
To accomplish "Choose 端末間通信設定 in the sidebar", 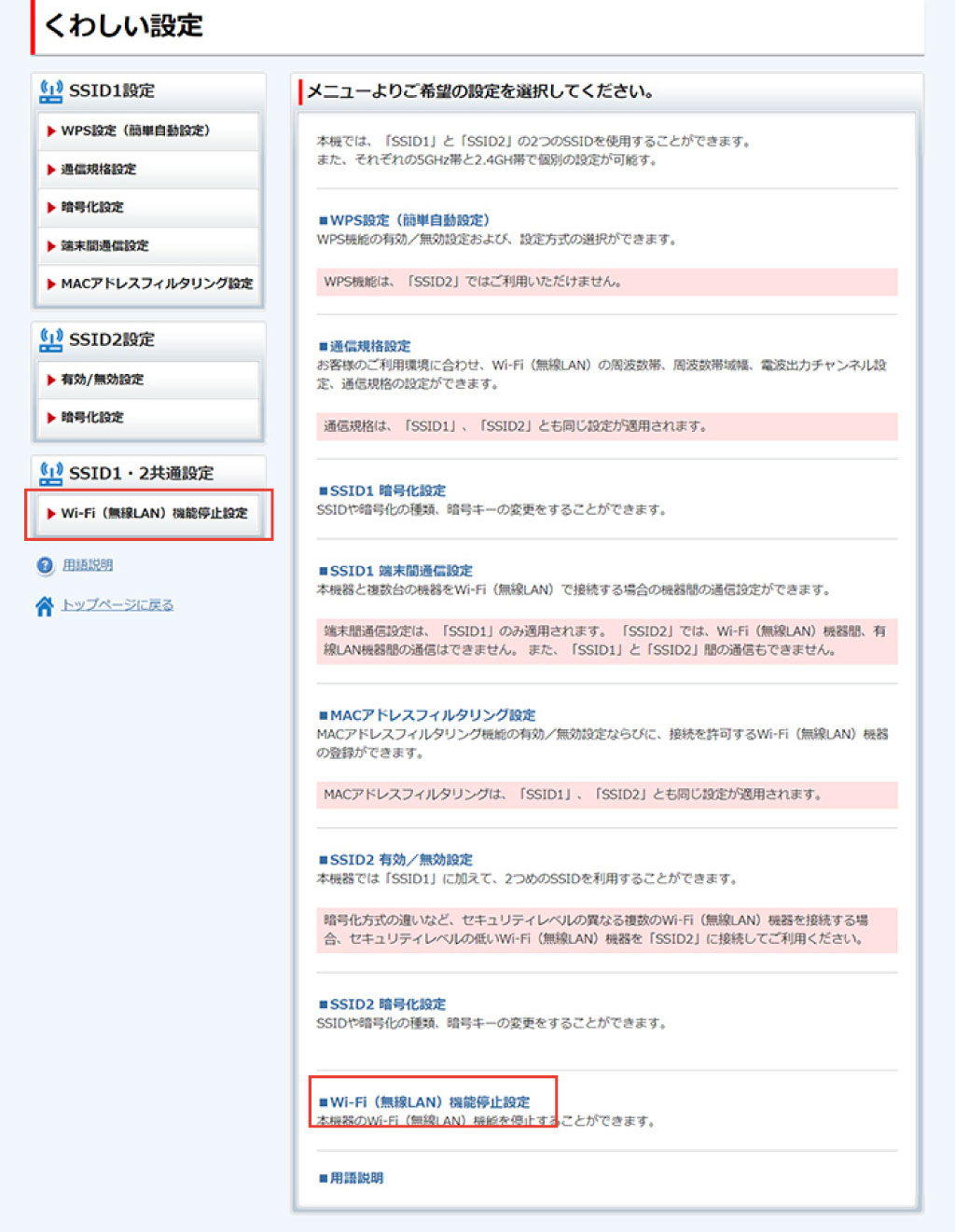I will [147, 246].
